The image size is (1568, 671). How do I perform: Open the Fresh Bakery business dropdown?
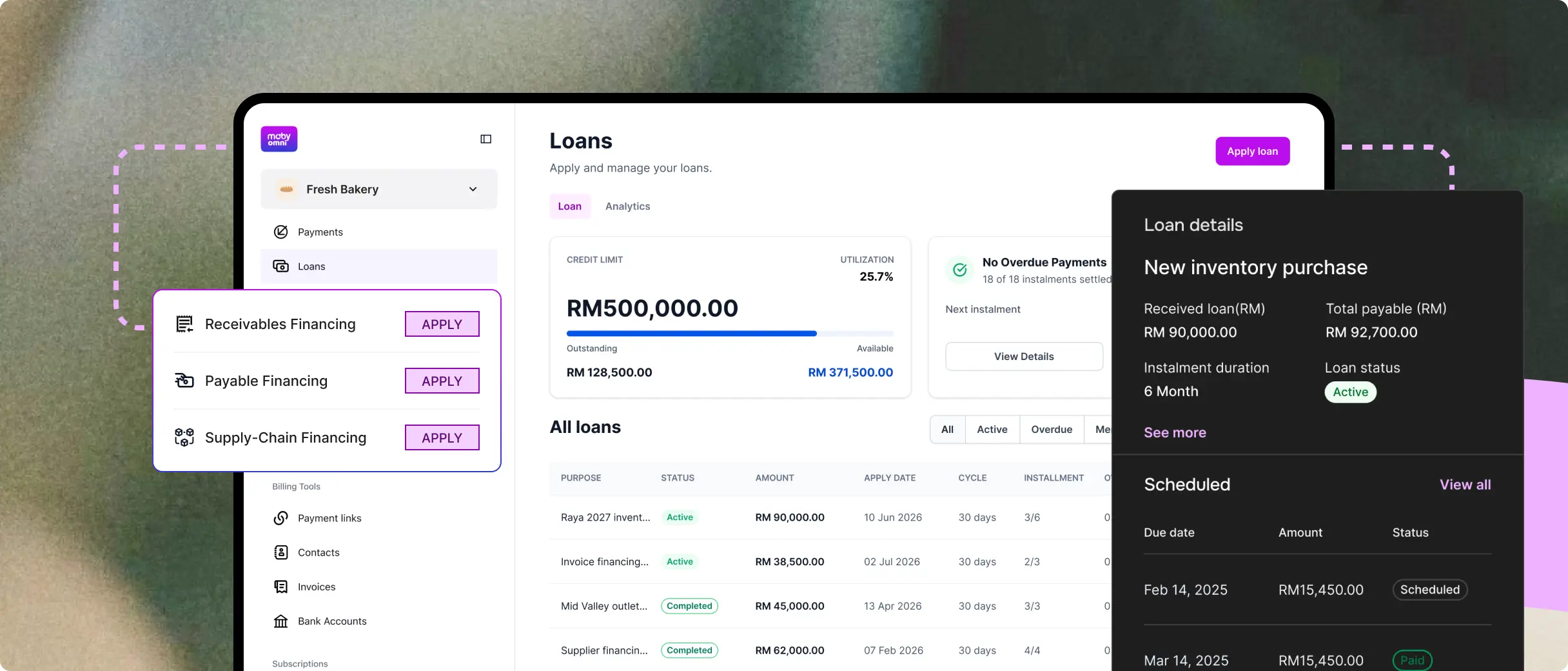[x=379, y=189]
